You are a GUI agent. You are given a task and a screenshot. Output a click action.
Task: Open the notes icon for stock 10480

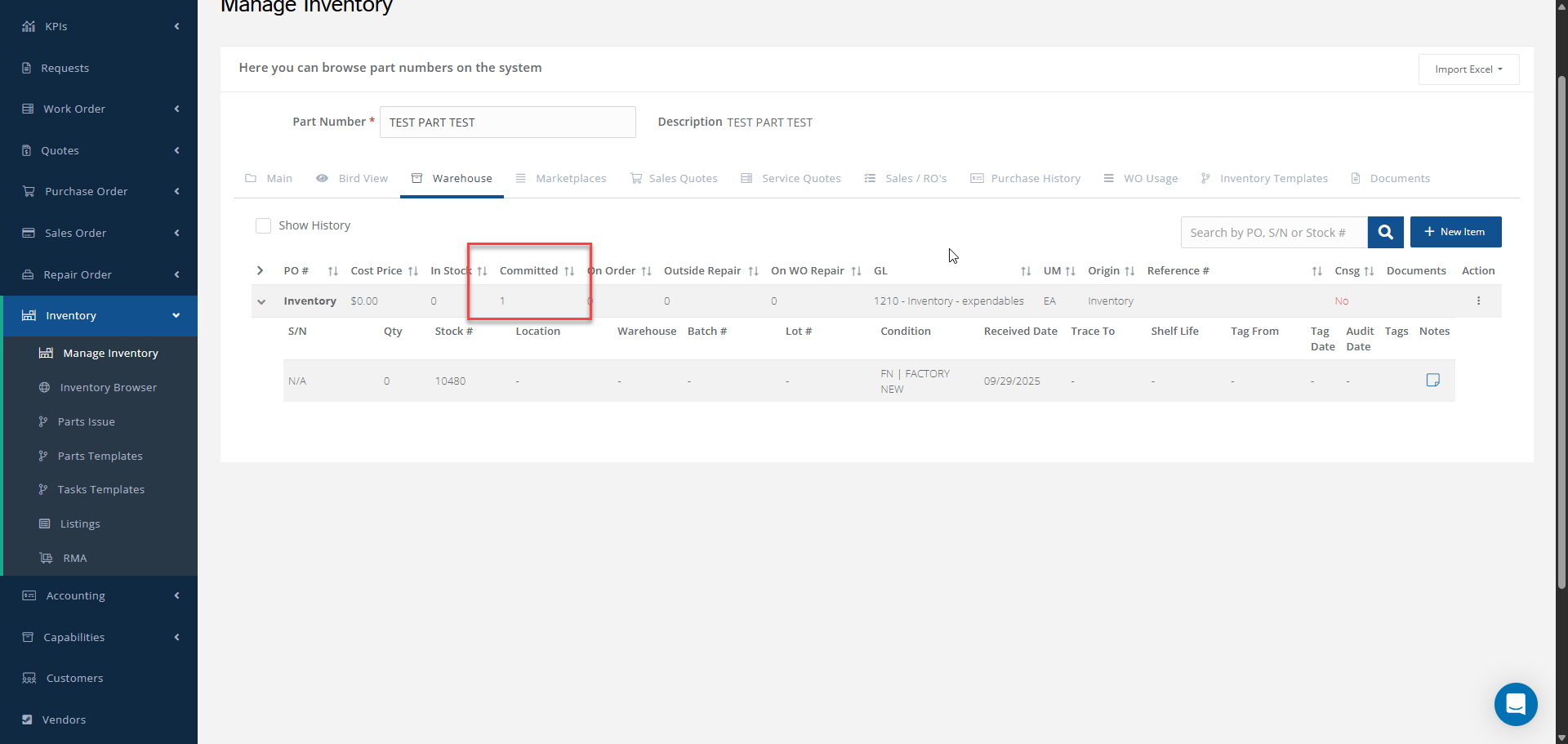[1432, 381]
